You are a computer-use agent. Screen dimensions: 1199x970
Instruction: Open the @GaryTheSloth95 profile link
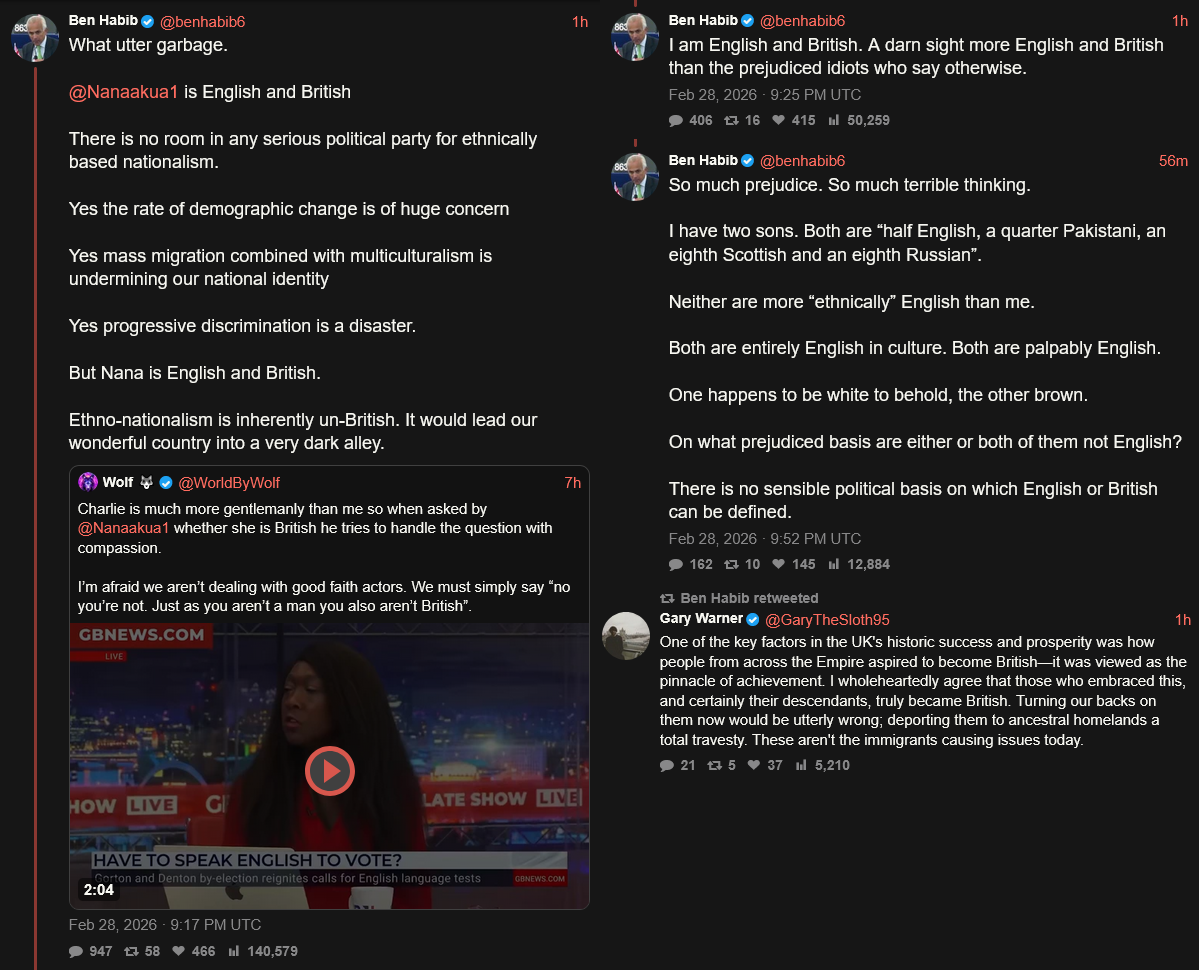tap(827, 620)
